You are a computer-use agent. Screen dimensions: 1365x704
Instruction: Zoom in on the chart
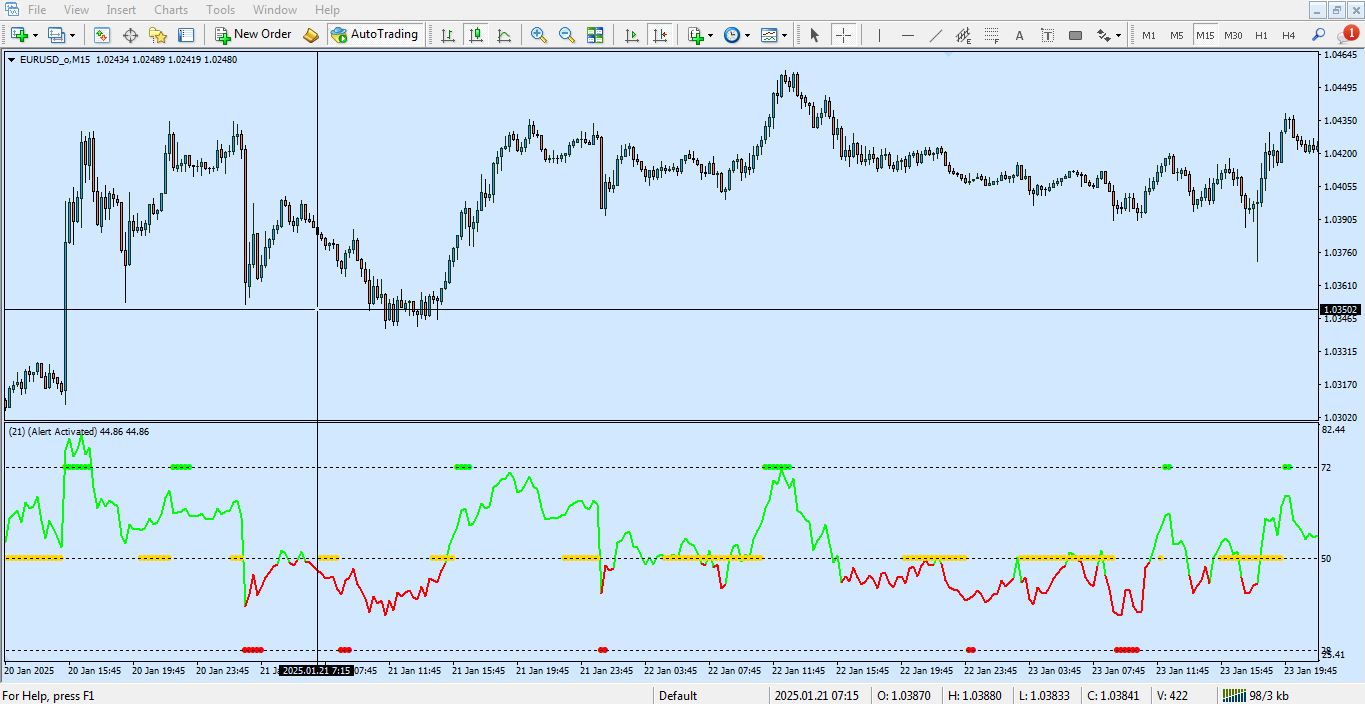coord(538,35)
